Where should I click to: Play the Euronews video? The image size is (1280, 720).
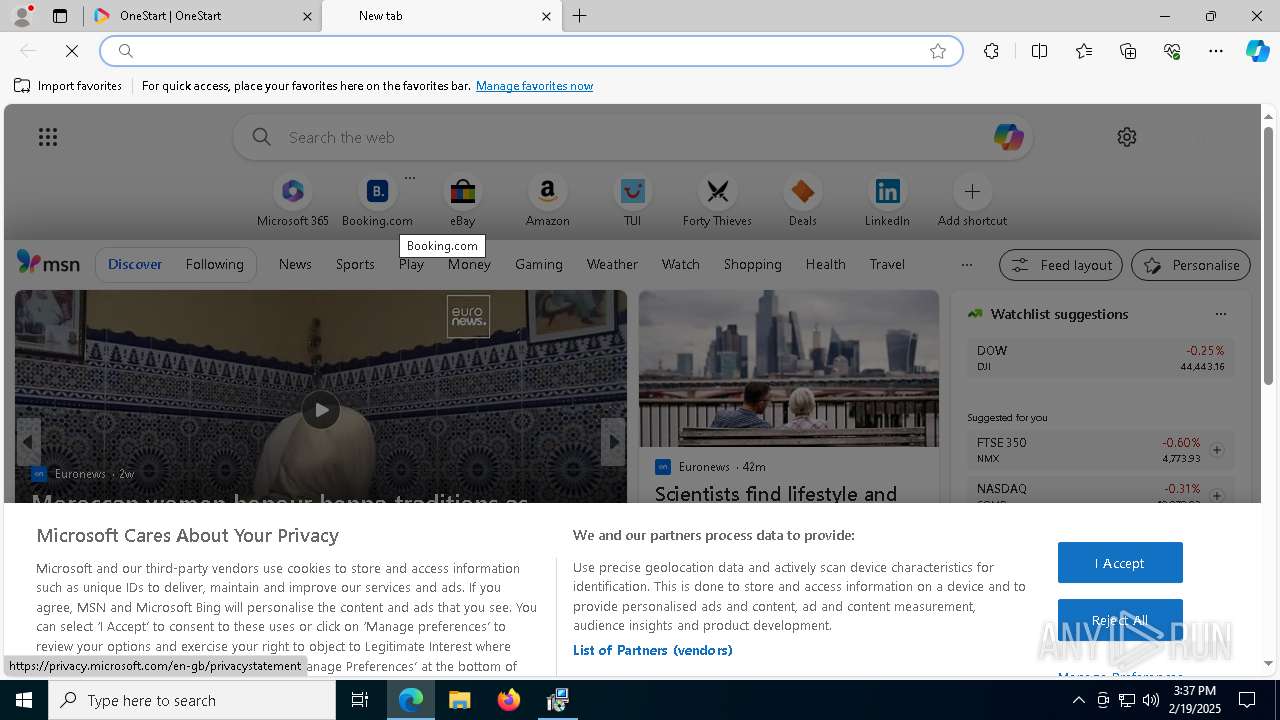click(x=320, y=409)
